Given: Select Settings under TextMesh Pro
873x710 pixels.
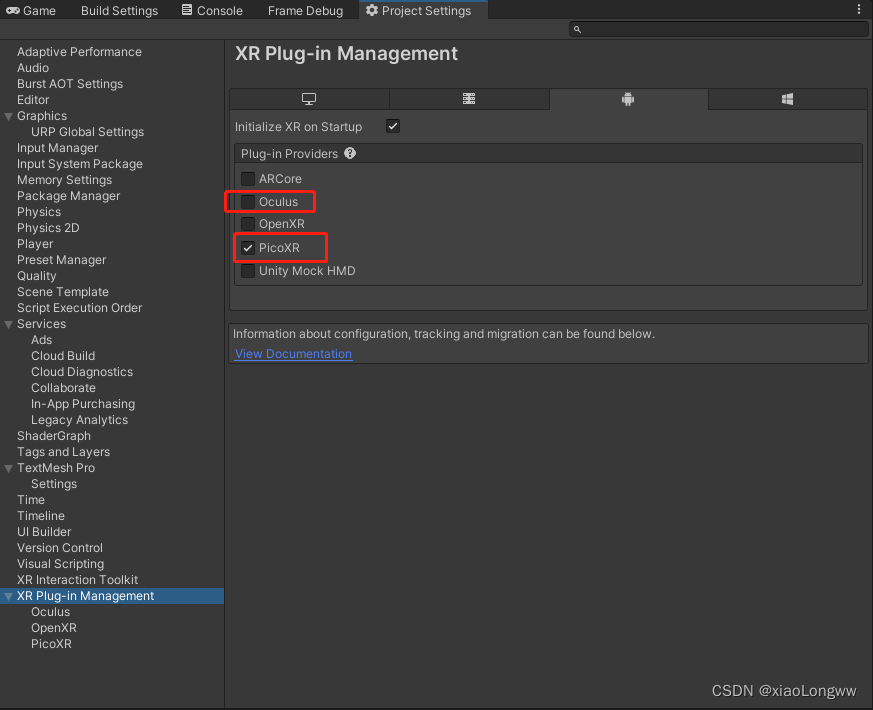Looking at the screenshot, I should coord(54,484).
